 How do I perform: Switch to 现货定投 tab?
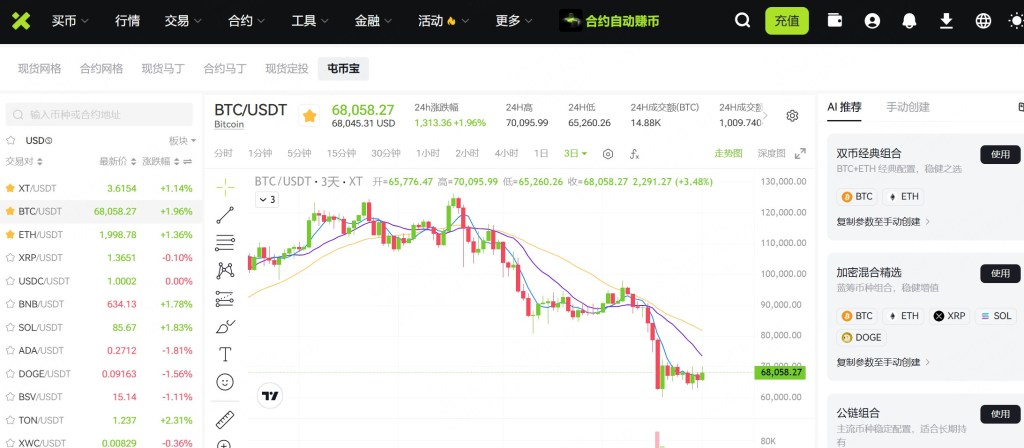tap(287, 69)
